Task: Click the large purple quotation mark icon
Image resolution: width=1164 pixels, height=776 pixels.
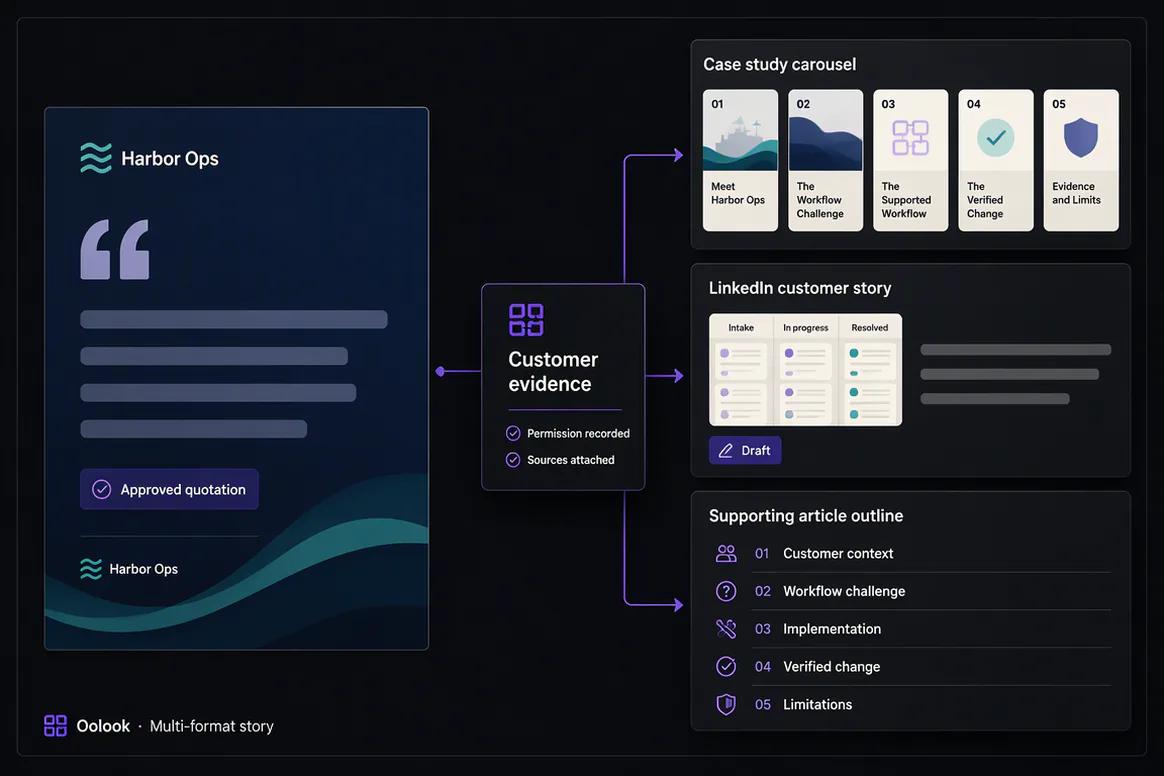Action: 114,250
